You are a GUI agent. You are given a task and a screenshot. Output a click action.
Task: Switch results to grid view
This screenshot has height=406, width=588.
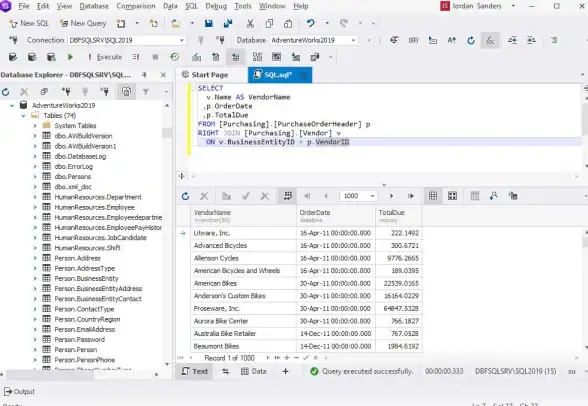433,196
